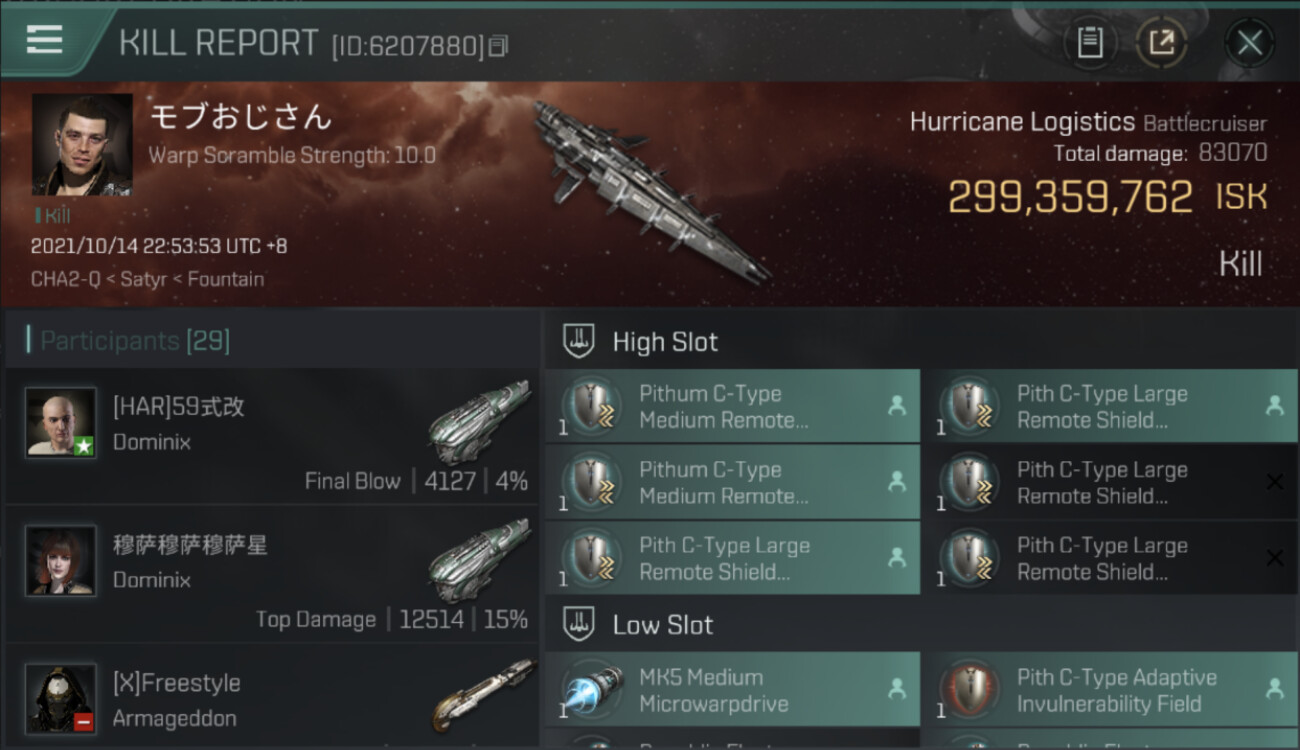The height and width of the screenshot is (750, 1300).
Task: Open the clipboard report icon
Action: click(1090, 43)
